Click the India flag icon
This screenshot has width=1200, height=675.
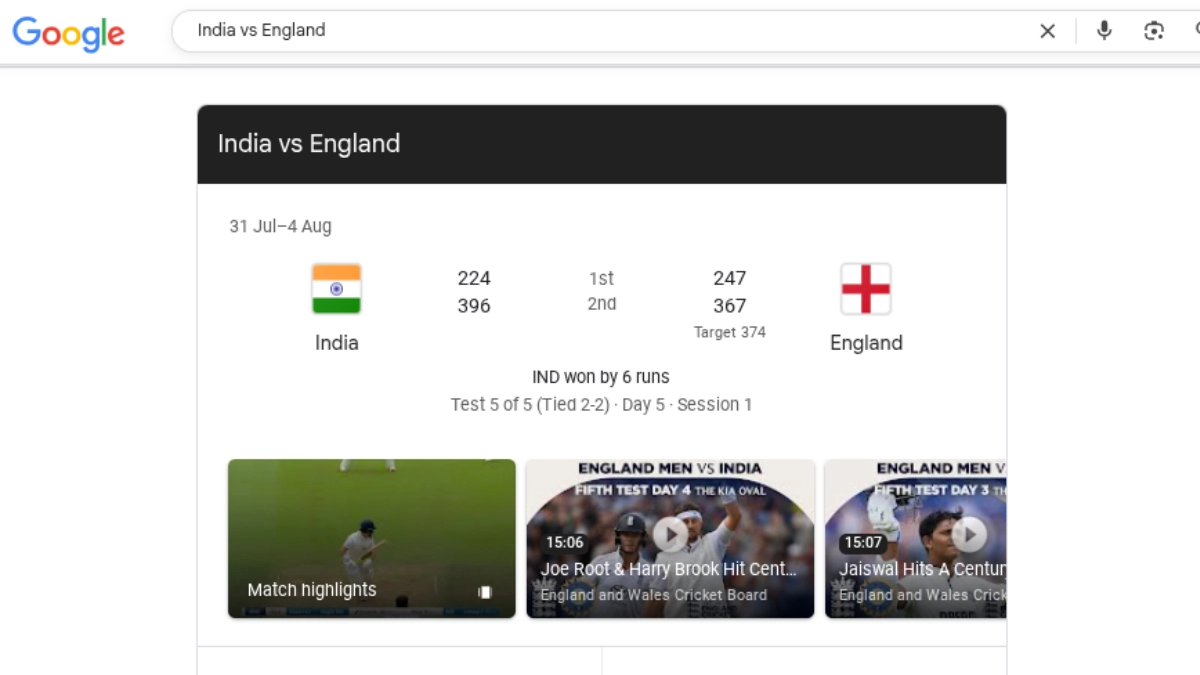(336, 289)
